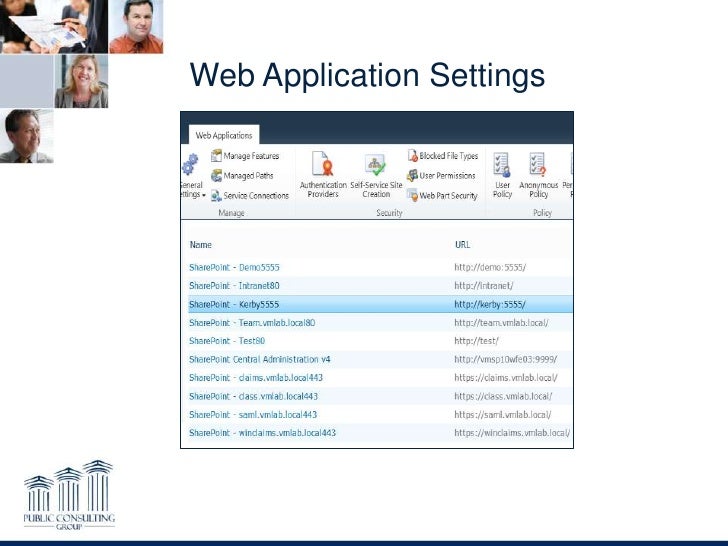Select SharePoint - Team.vmlab.local80 web application

(x=252, y=323)
